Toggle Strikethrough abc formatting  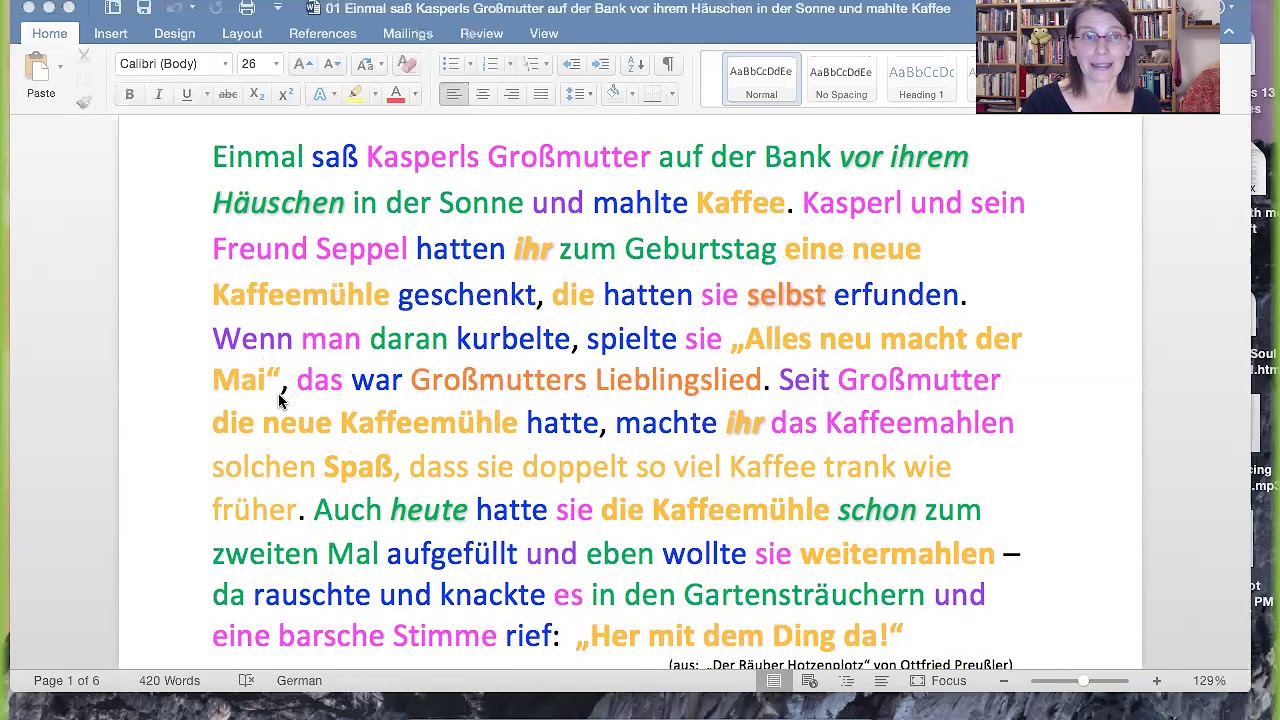(x=228, y=94)
